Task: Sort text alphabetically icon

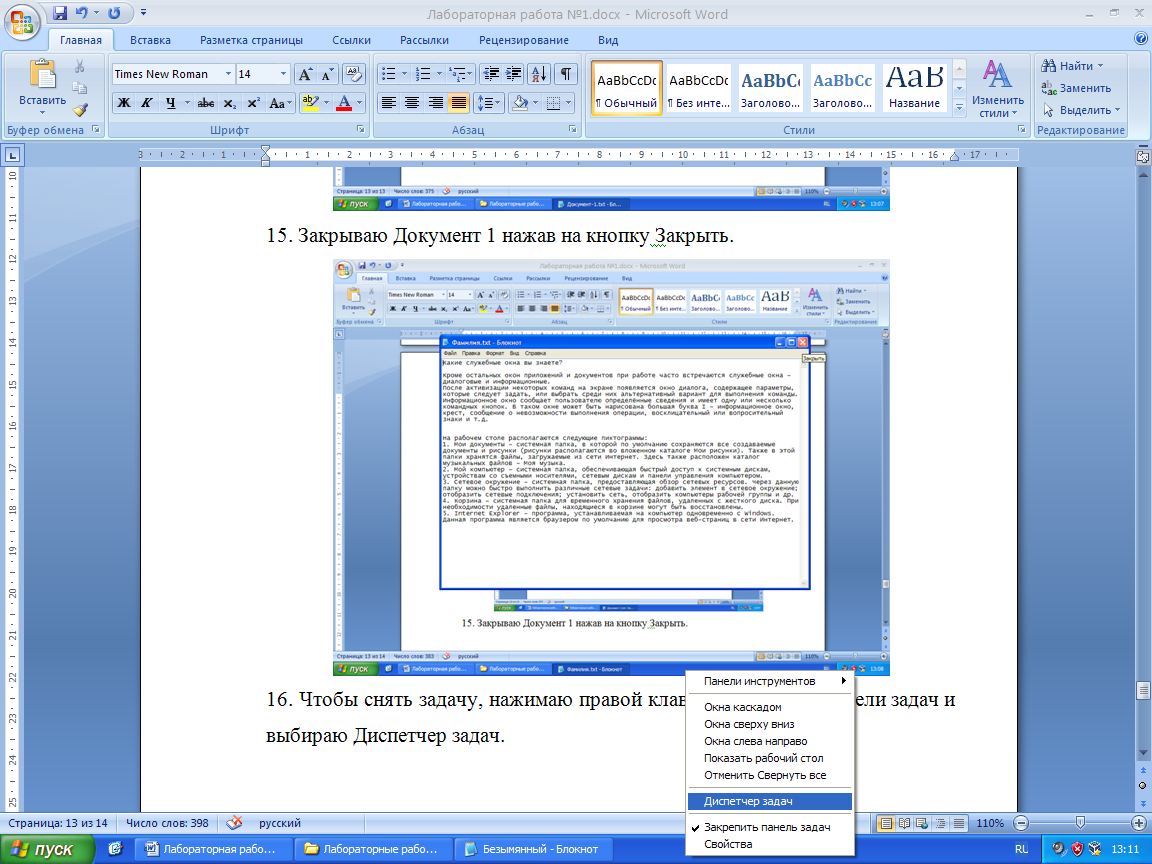Action: coord(539,73)
